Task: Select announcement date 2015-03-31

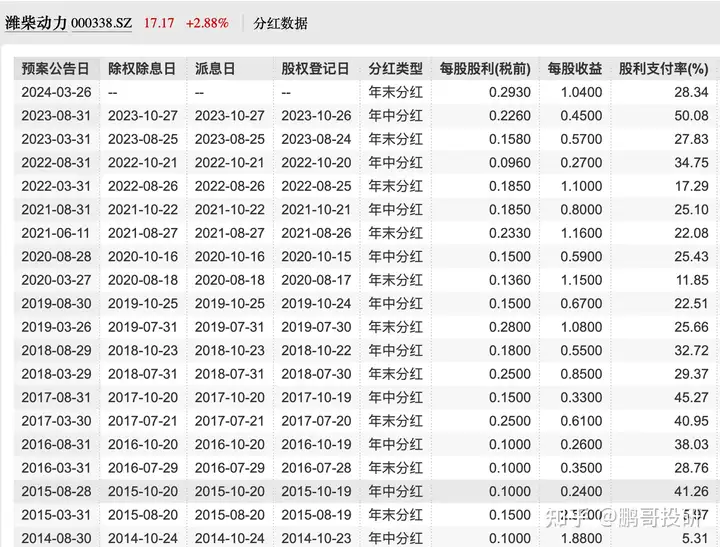Action: coord(56,515)
